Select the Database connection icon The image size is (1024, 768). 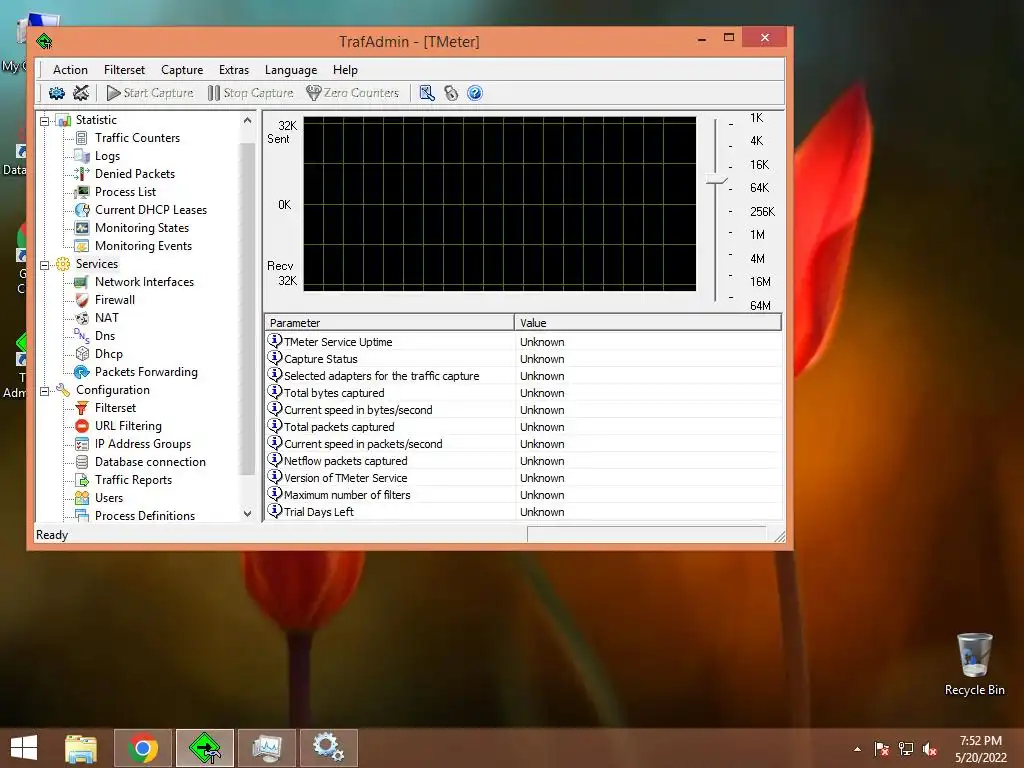coord(82,462)
